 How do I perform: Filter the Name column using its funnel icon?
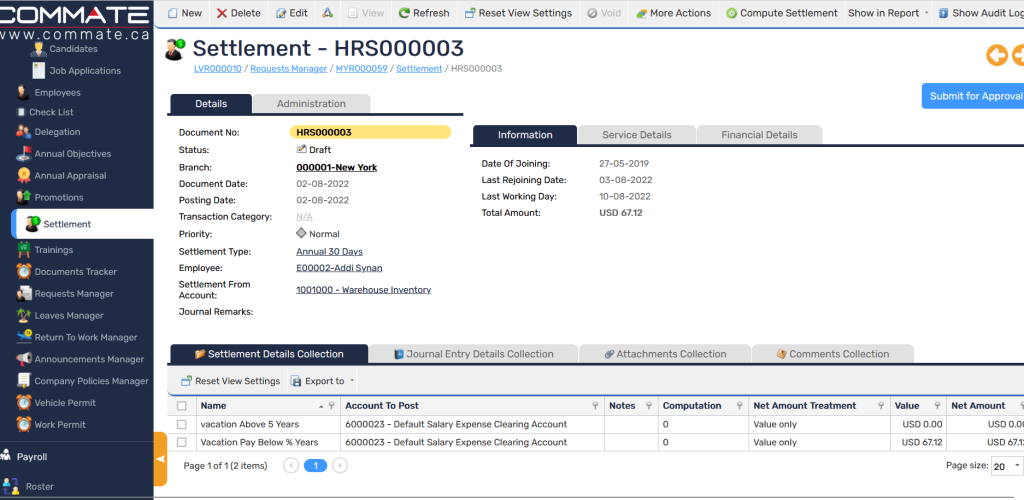point(330,406)
